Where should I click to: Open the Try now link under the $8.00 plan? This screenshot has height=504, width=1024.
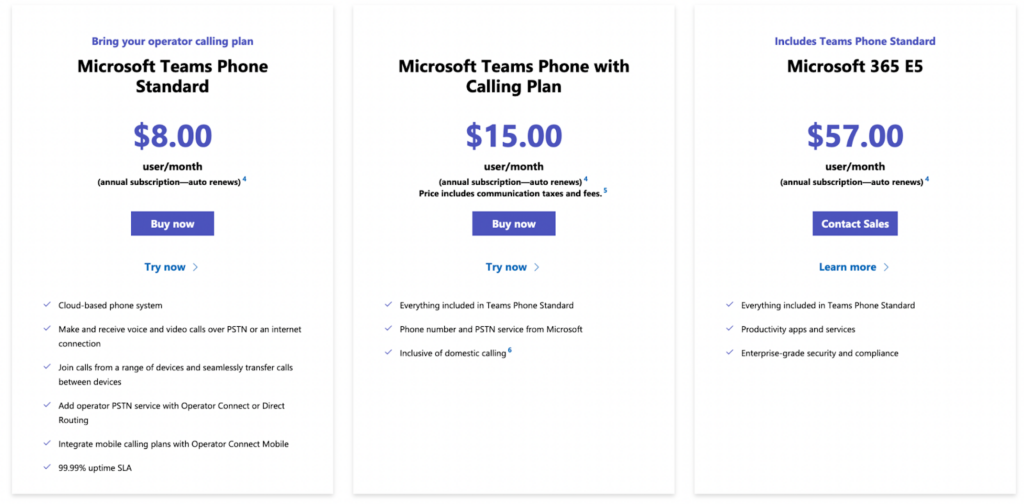click(x=167, y=268)
